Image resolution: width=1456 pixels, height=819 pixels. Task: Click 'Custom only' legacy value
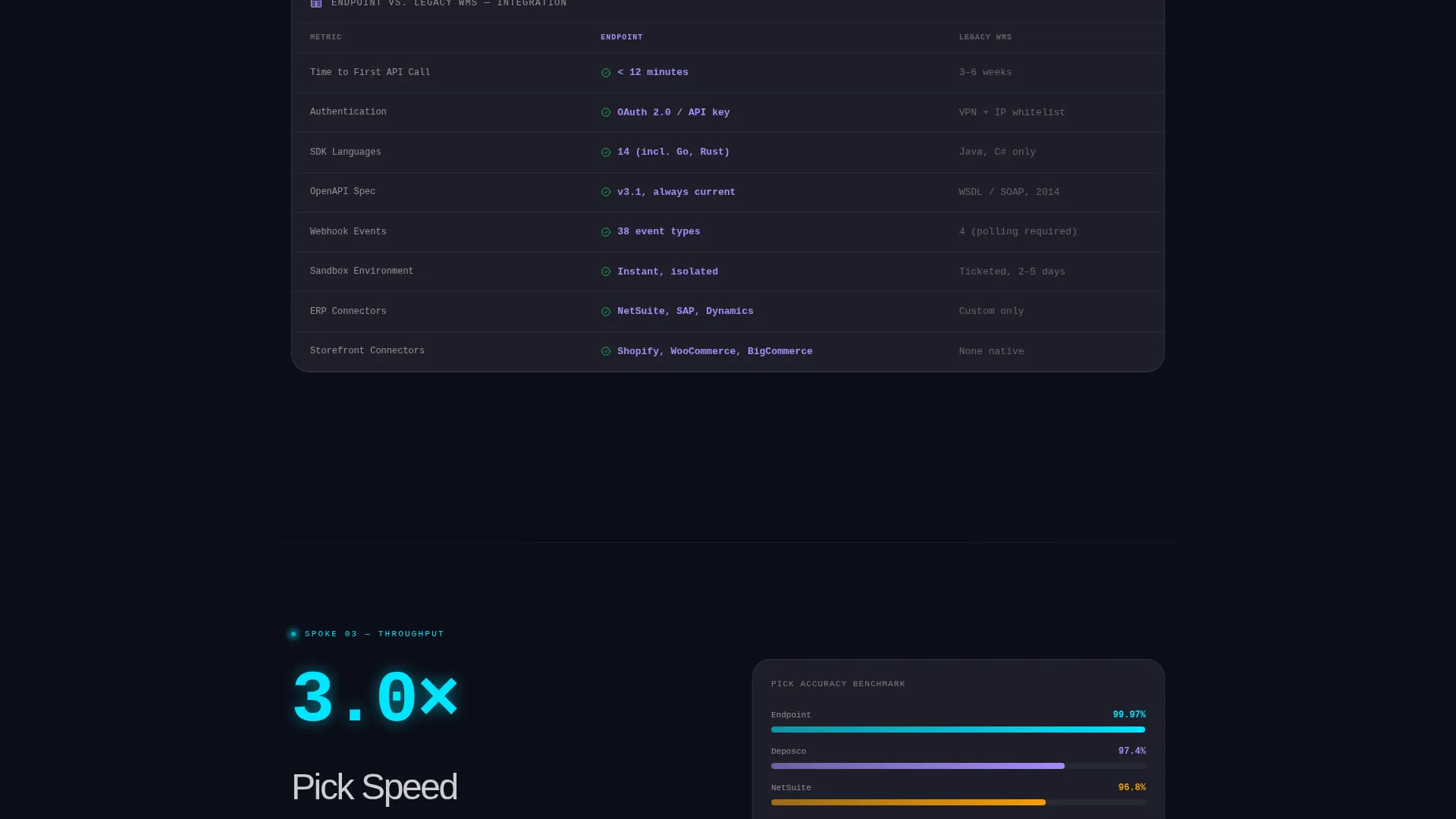point(991,312)
